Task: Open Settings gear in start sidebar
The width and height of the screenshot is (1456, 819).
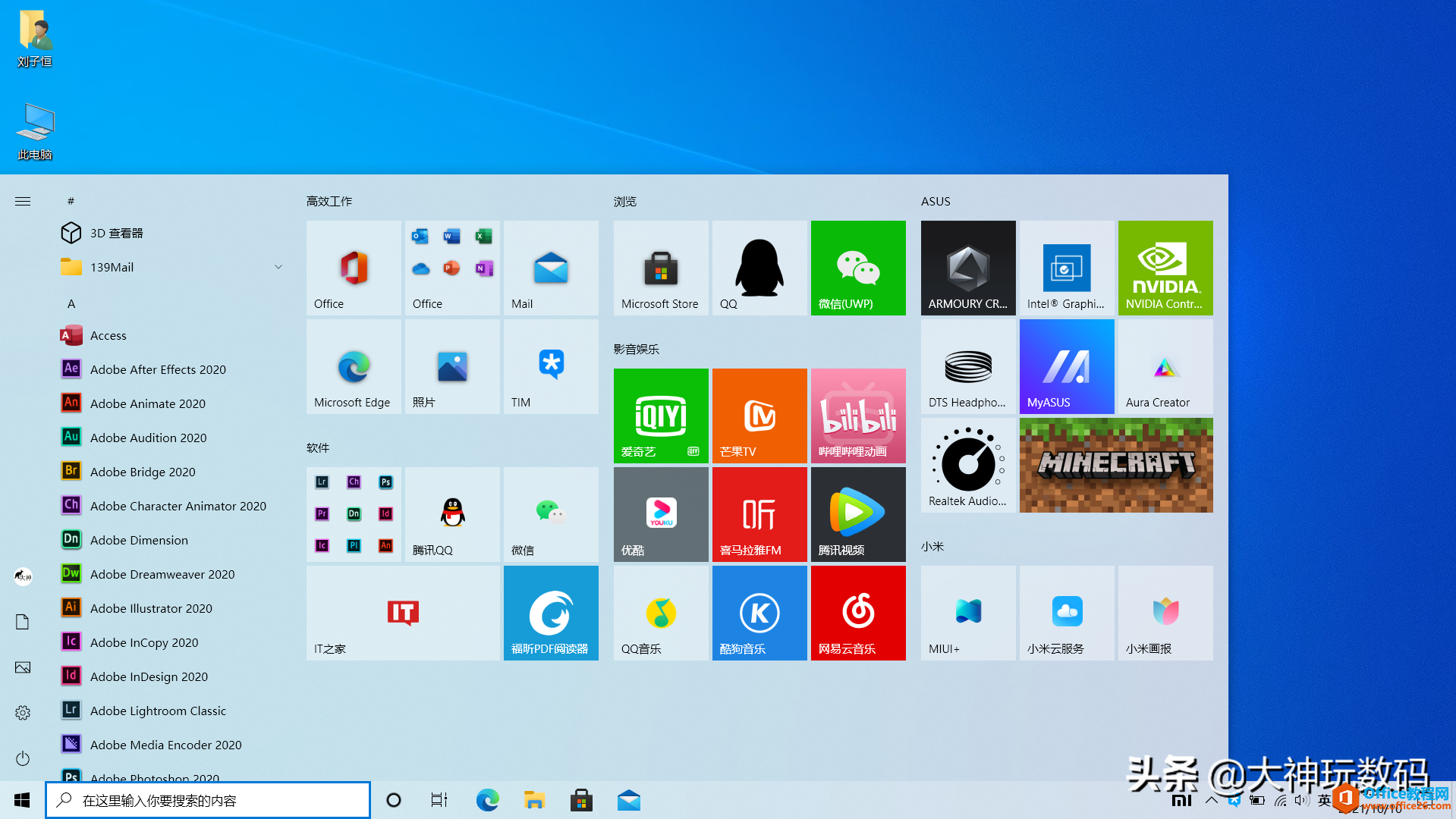Action: [x=23, y=713]
